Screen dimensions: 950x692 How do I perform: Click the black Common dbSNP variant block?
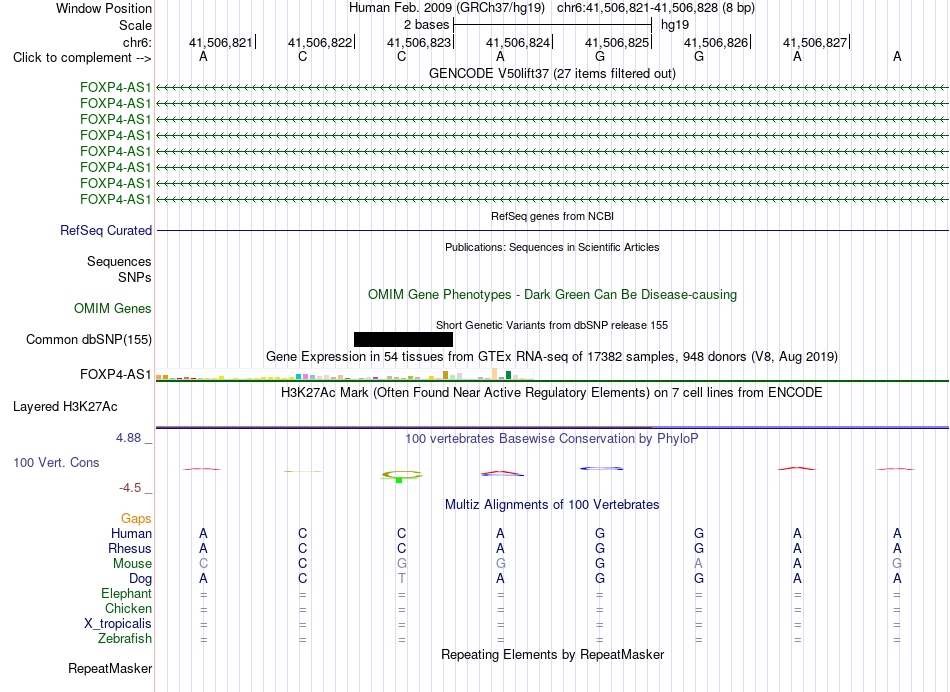pos(404,339)
